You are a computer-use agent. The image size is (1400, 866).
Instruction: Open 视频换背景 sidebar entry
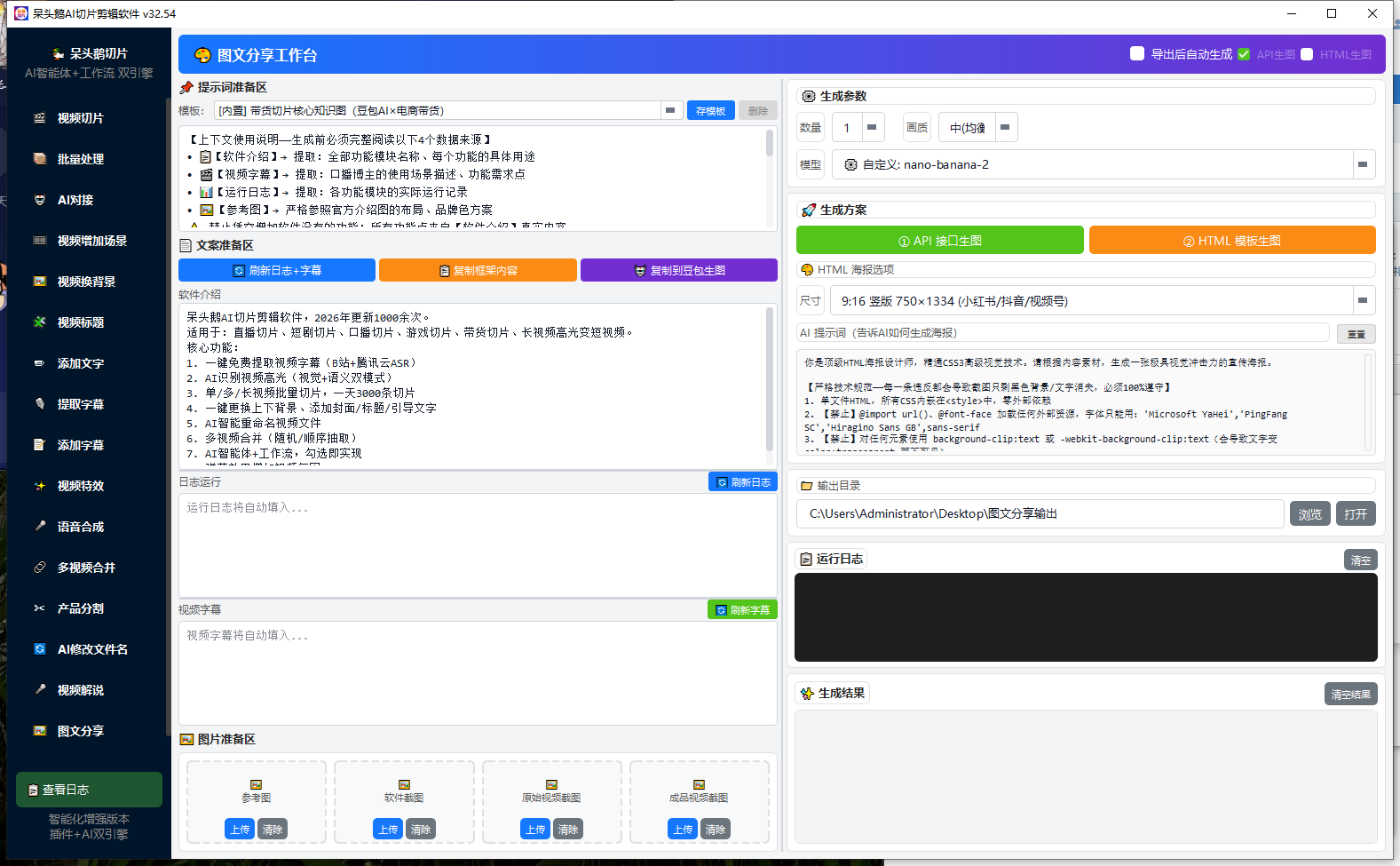[86, 282]
